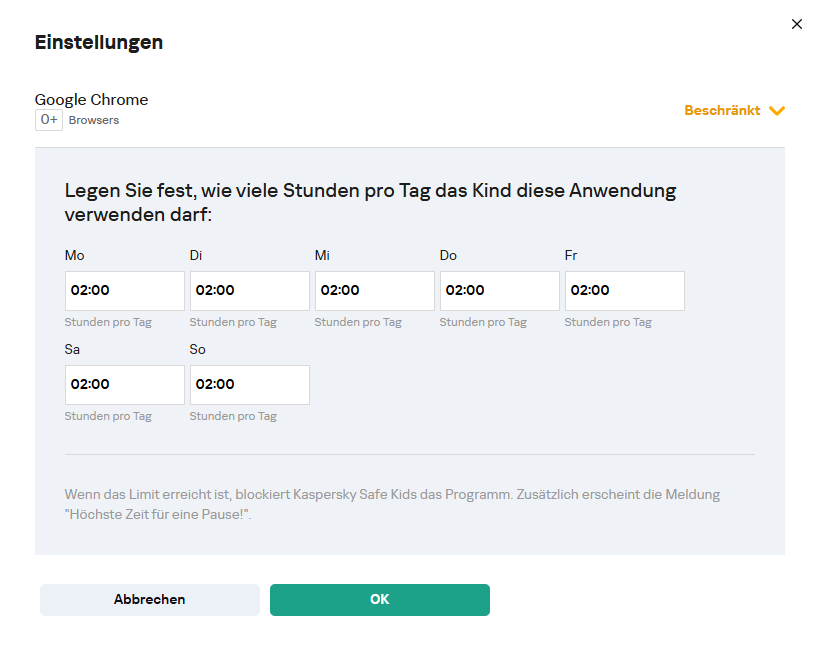Focus the Wednesday (Mi) hours input
The width and height of the screenshot is (819, 645).
[x=375, y=291]
